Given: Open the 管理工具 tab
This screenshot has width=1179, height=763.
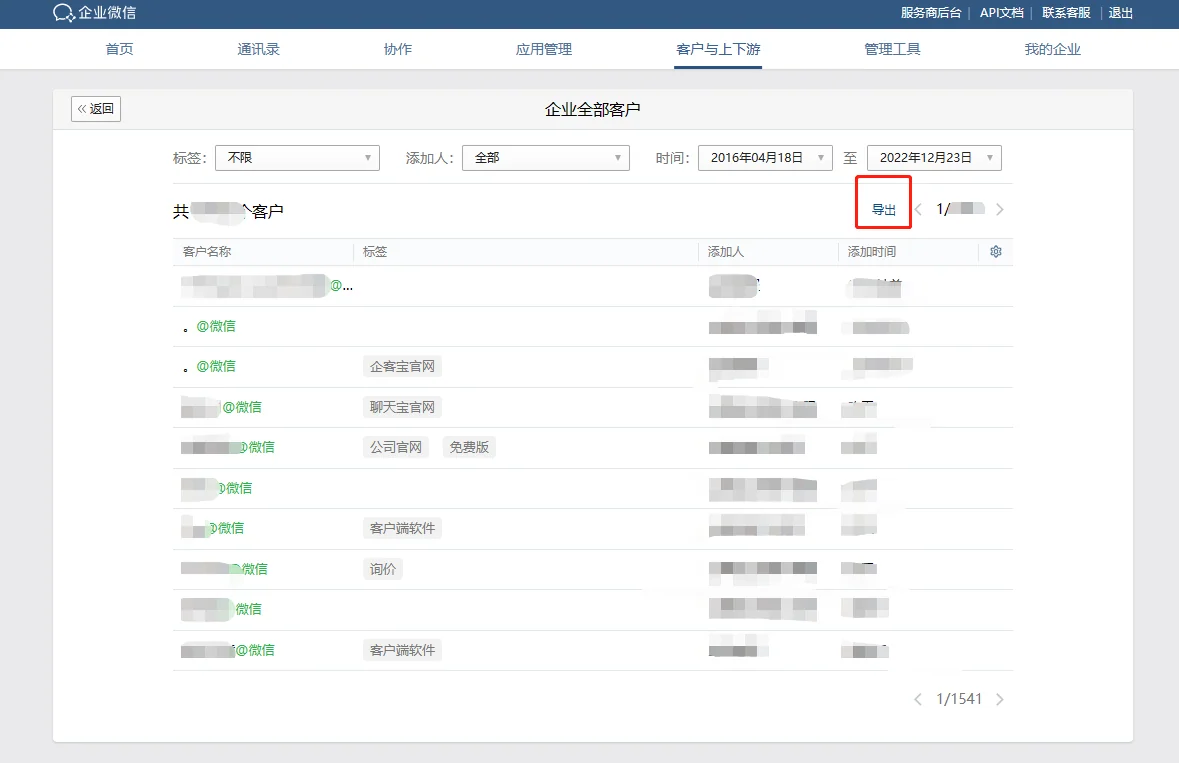Looking at the screenshot, I should pos(892,50).
